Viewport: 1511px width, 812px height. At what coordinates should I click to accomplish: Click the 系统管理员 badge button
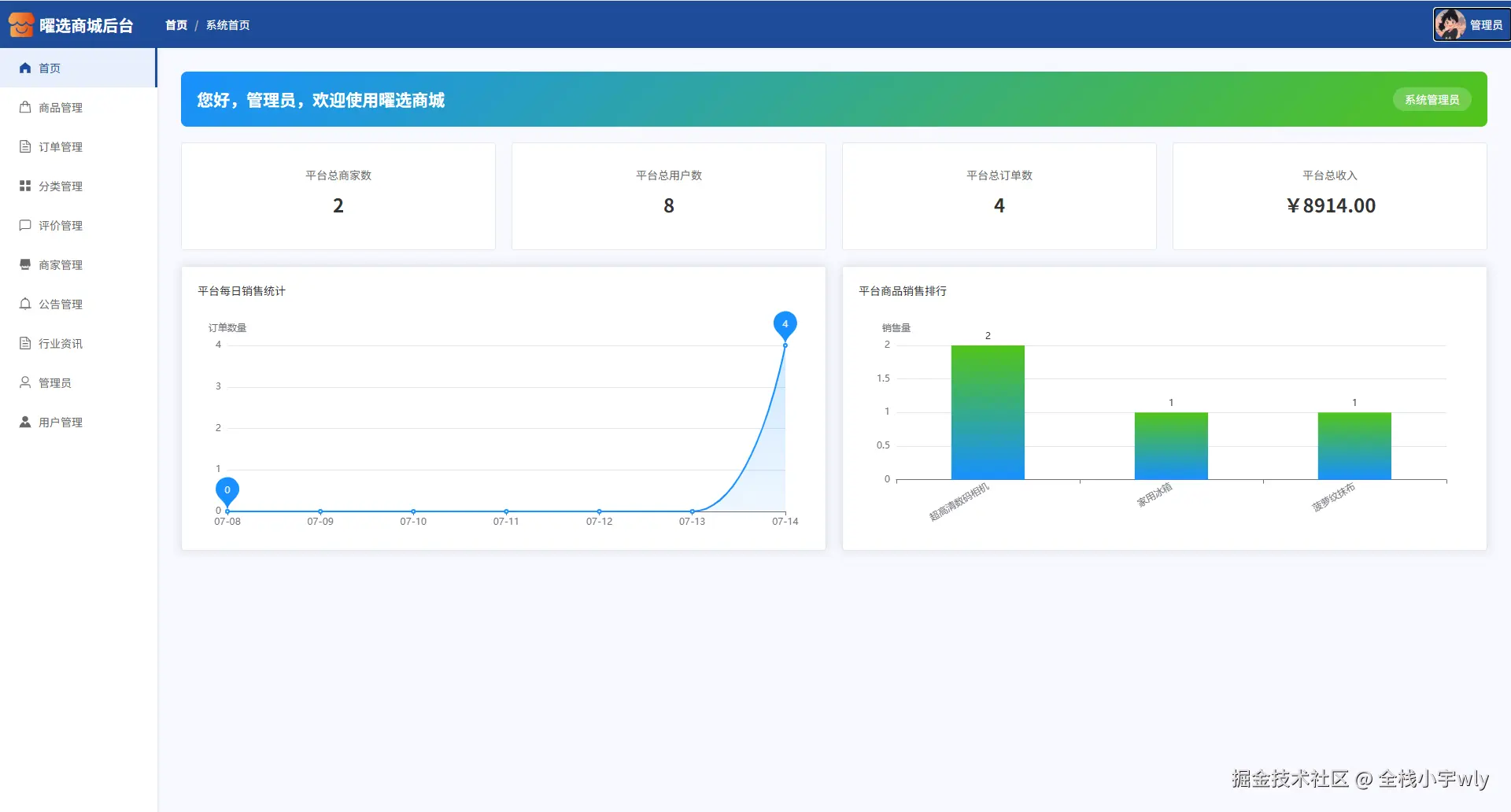coord(1432,100)
